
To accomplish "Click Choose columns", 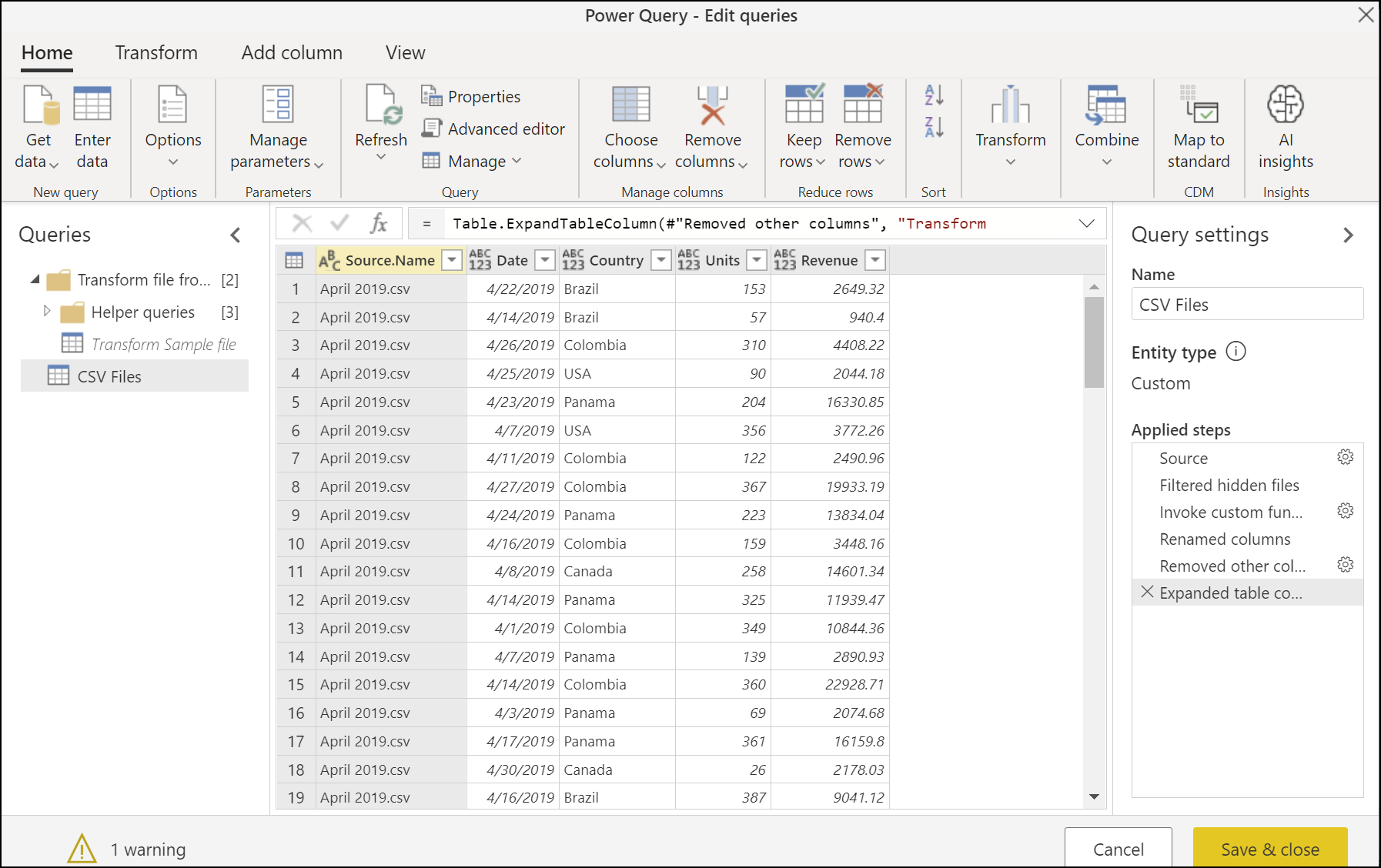I will [x=630, y=128].
